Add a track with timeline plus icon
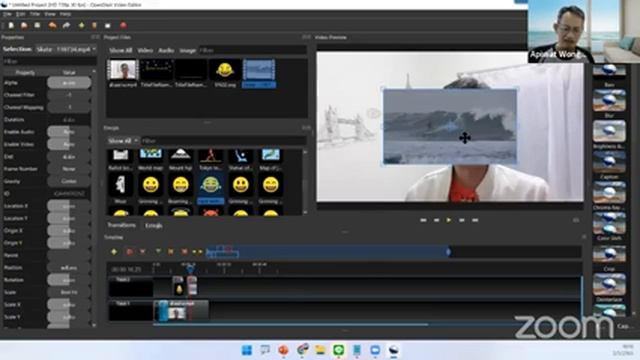The width and height of the screenshot is (640, 360). click(114, 252)
